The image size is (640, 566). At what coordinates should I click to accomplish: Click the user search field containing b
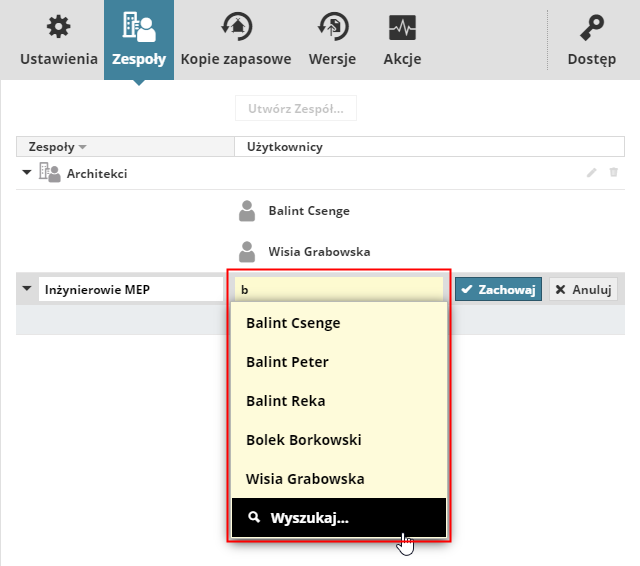point(338,289)
